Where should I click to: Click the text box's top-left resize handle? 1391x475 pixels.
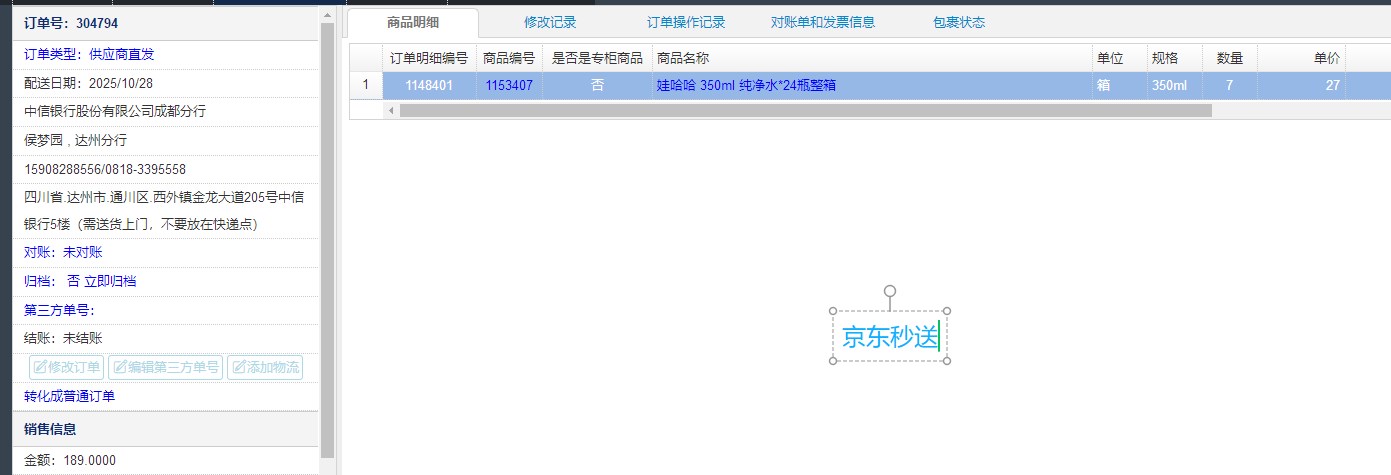coord(833,311)
